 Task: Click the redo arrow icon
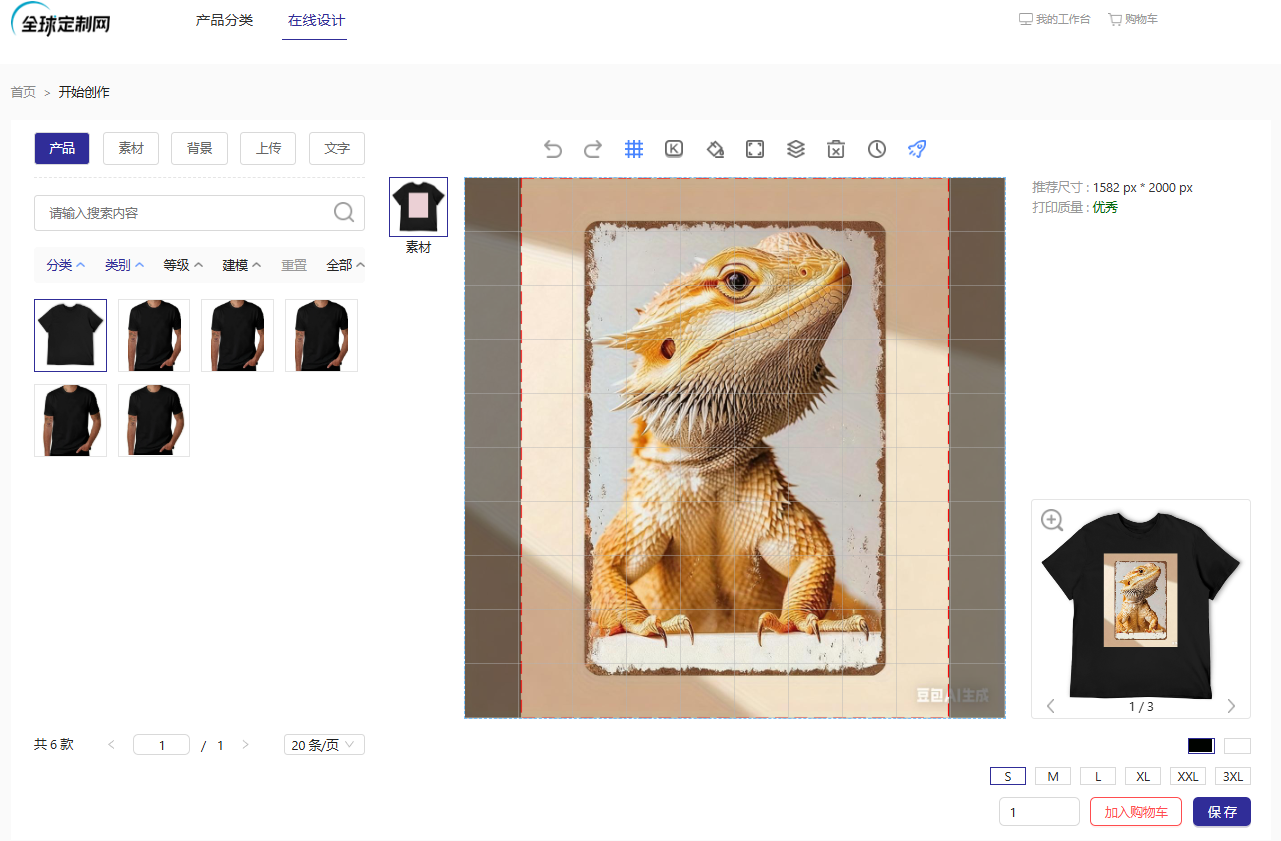(593, 149)
